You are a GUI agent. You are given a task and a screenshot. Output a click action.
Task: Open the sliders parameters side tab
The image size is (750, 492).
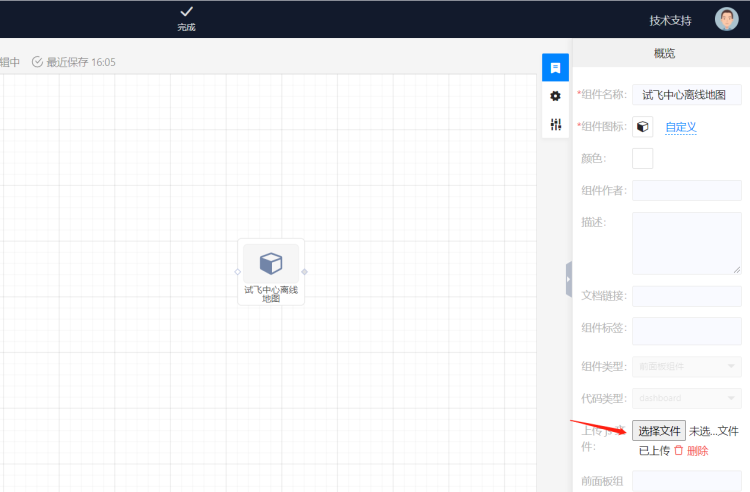coord(555,124)
